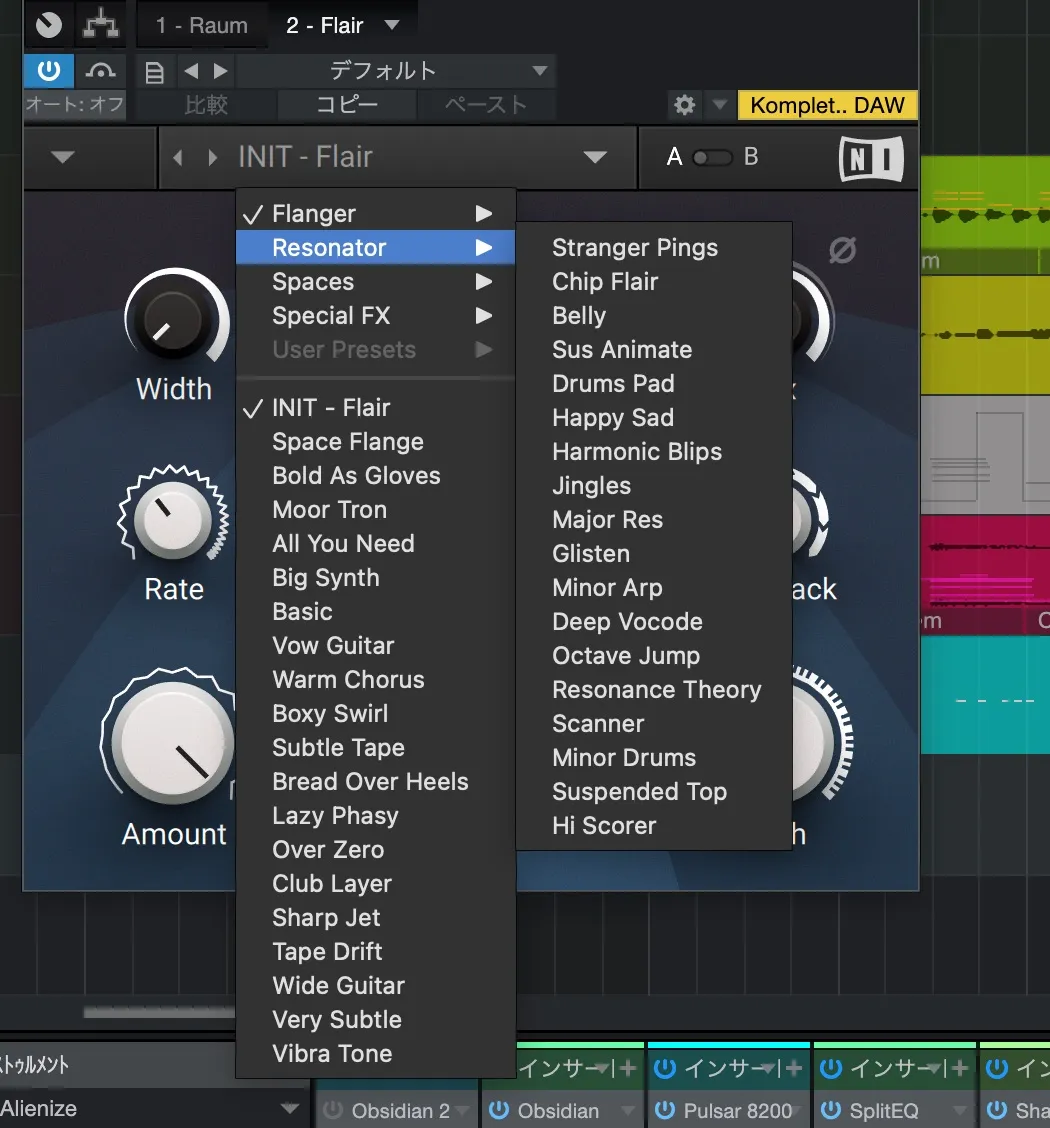Image resolution: width=1050 pixels, height=1128 pixels.
Task: Open the preset file document icon
Action: coord(155,72)
